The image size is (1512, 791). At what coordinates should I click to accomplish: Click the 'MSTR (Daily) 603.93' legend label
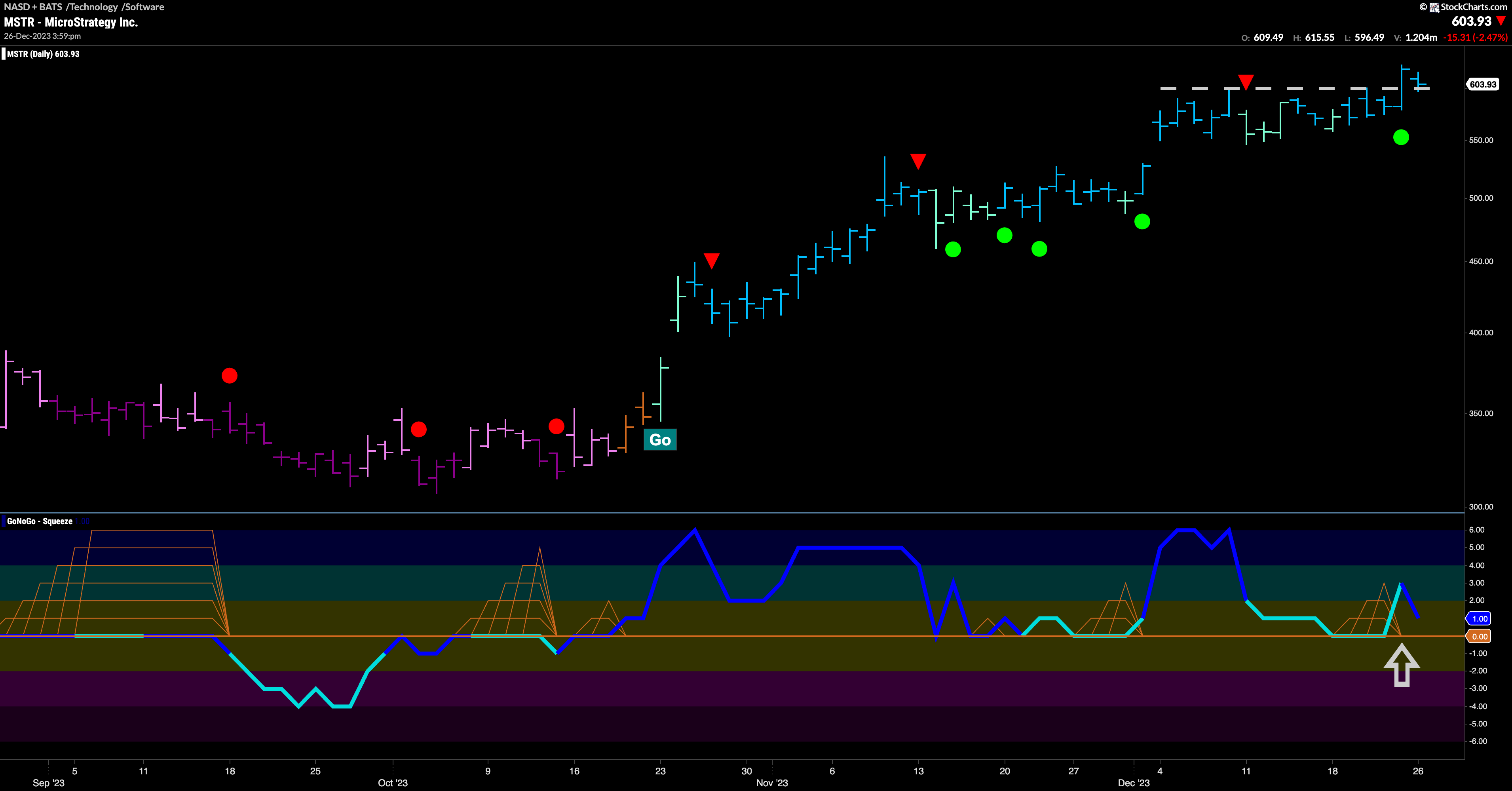pyautogui.click(x=43, y=54)
